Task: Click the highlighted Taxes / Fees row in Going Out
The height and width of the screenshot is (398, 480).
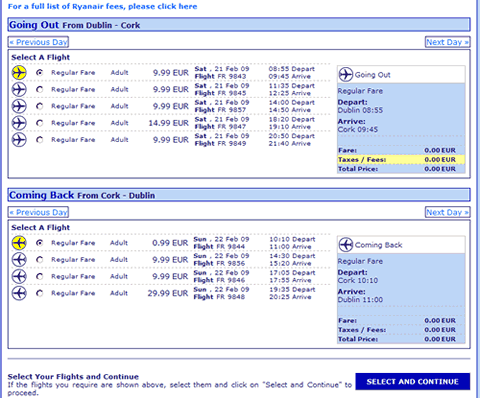Action: [x=401, y=160]
